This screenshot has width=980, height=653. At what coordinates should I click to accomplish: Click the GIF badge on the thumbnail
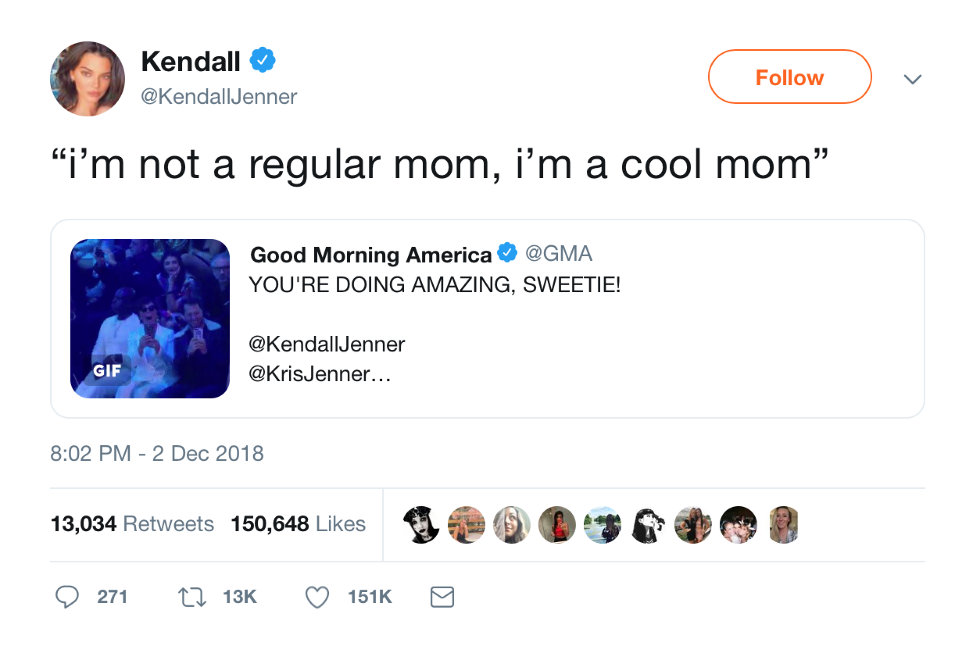coord(107,370)
